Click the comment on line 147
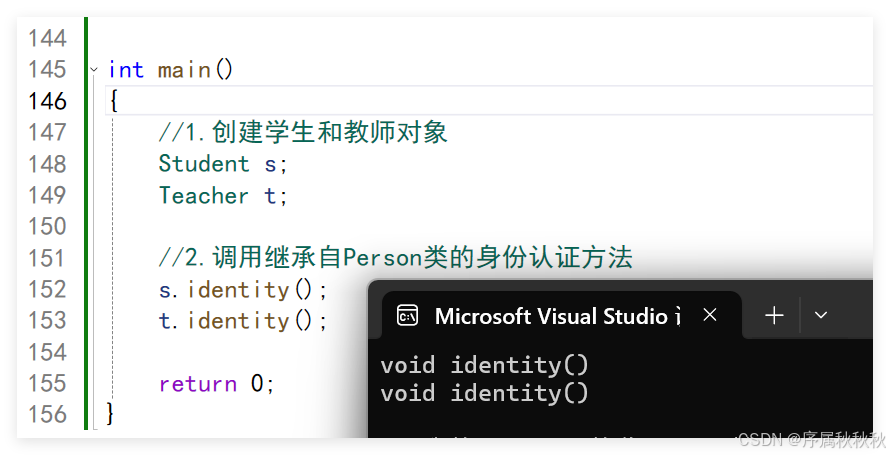The width and height of the screenshot is (890, 455). pyautogui.click(x=303, y=132)
